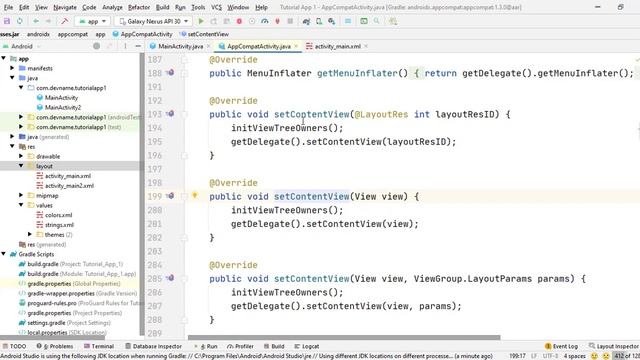Open the AVD Manager device icon
The image size is (640, 360).
[x=319, y=21]
